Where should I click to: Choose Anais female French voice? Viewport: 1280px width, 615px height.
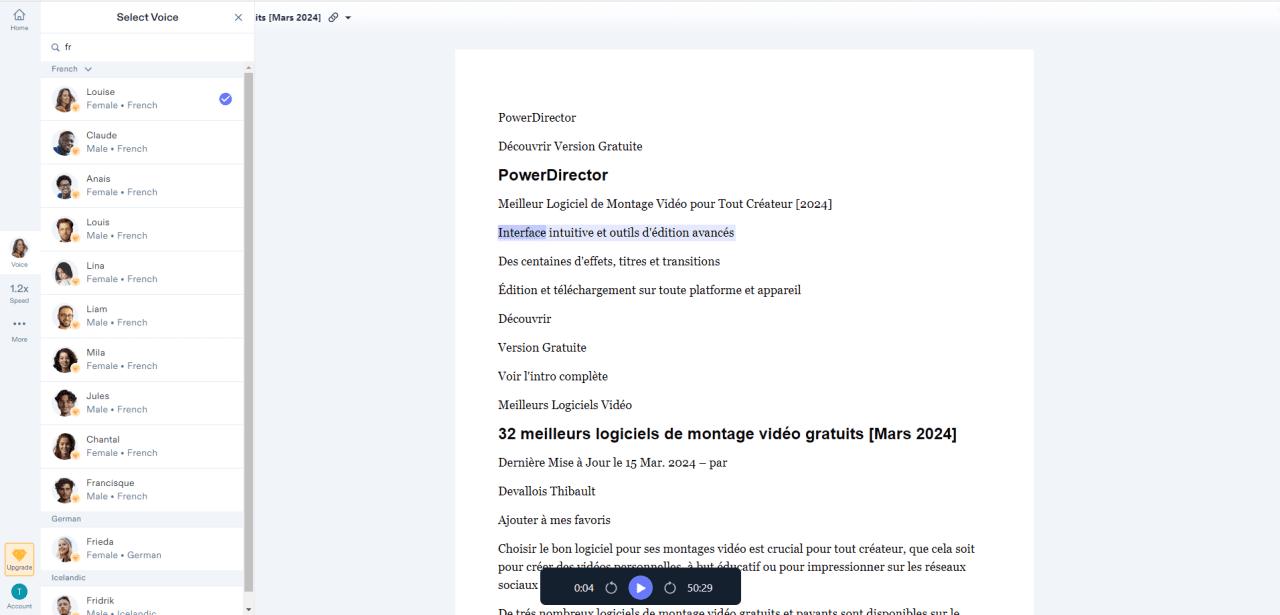pyautogui.click(x=142, y=186)
